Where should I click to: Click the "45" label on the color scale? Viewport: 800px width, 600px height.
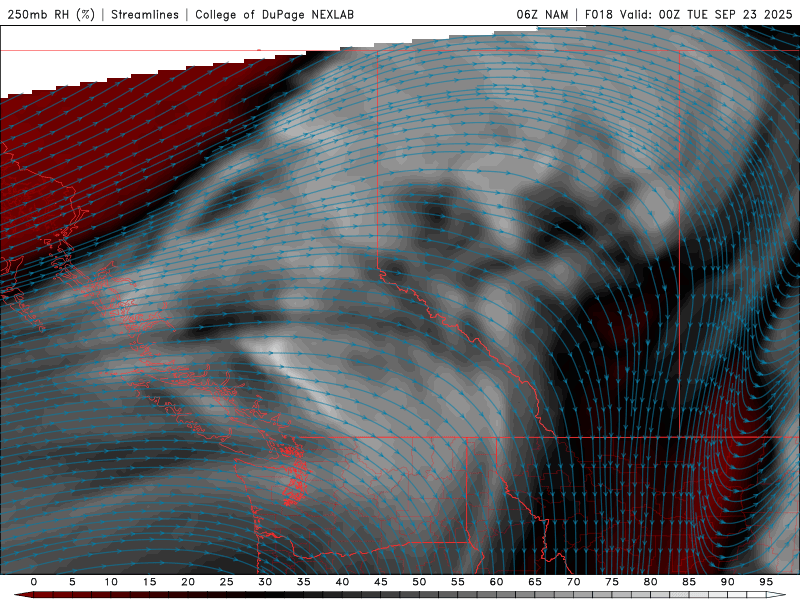[381, 582]
